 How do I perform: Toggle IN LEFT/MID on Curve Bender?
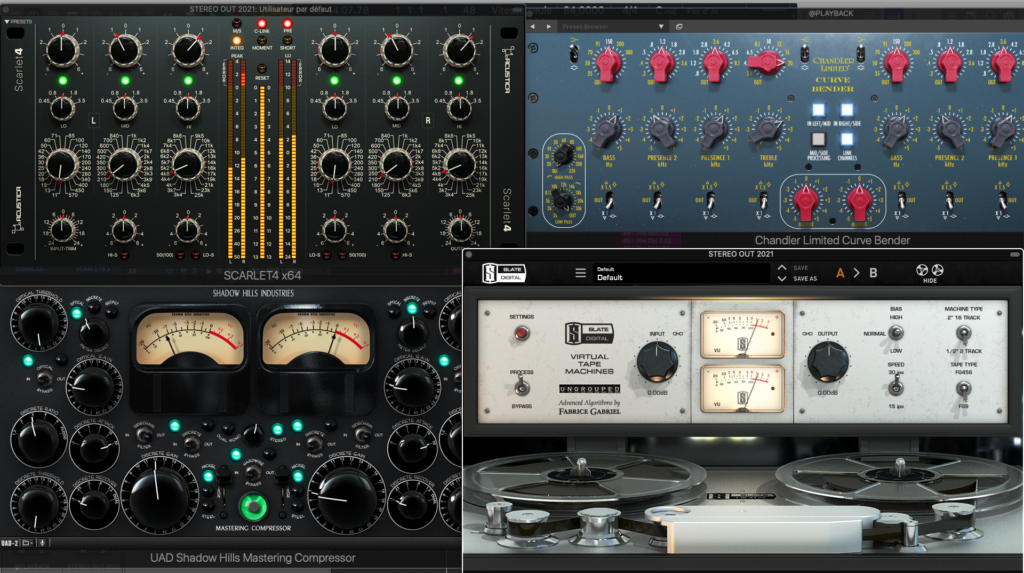(x=818, y=110)
